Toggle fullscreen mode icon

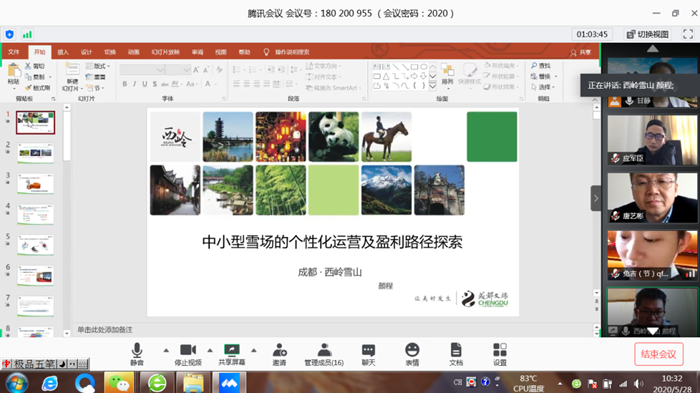[688, 34]
